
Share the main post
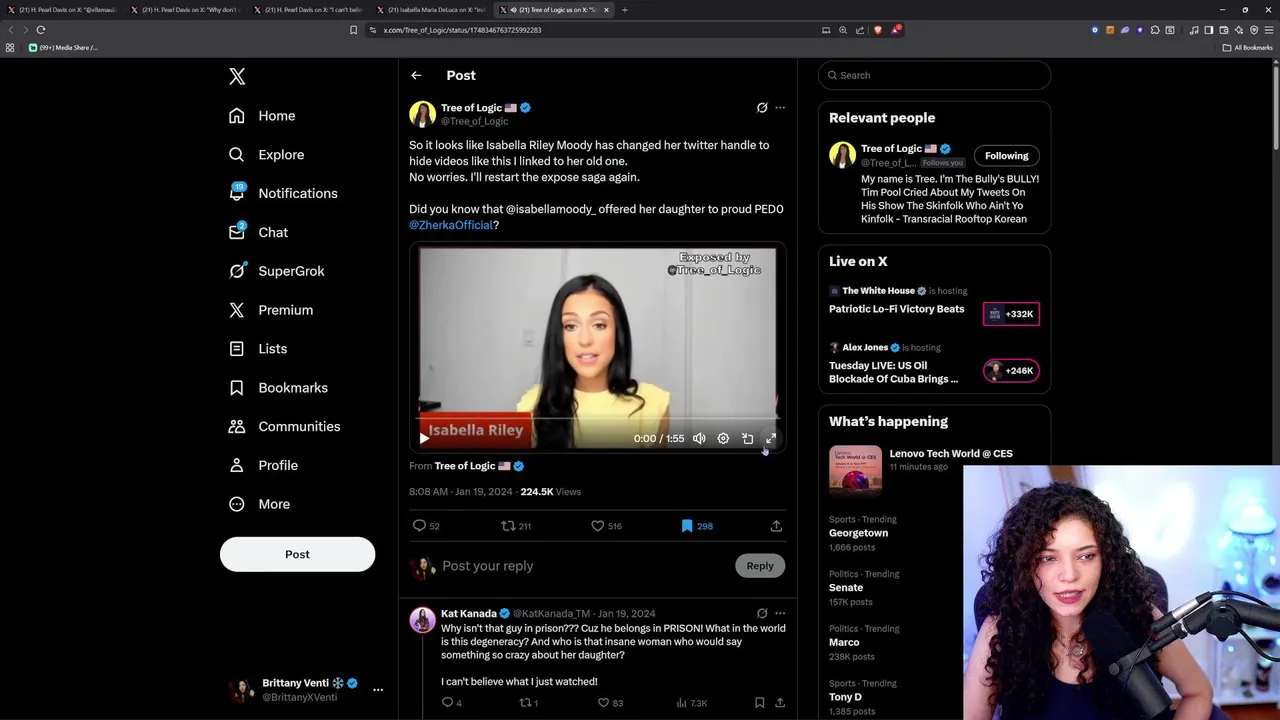pyautogui.click(x=776, y=526)
